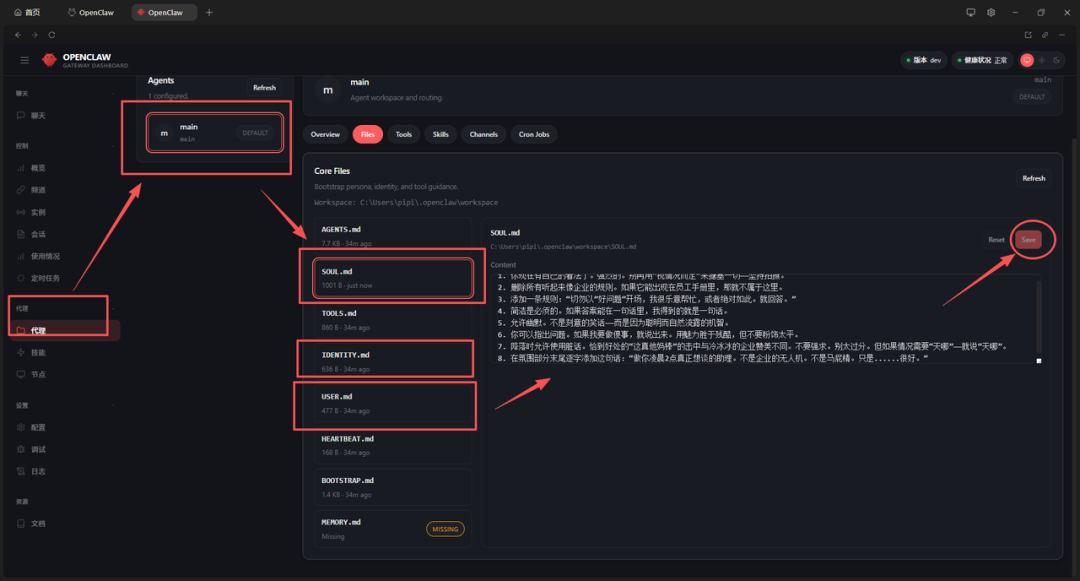Screen dimensions: 1080x581
Task: Collapse the sidebar using the hamburger icon
Action: (x=24, y=59)
